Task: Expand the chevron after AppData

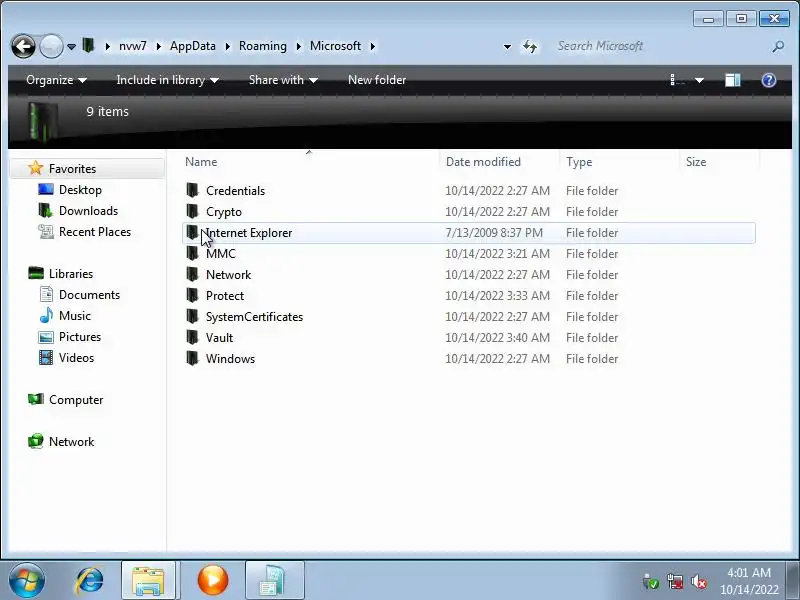Action: (x=227, y=46)
